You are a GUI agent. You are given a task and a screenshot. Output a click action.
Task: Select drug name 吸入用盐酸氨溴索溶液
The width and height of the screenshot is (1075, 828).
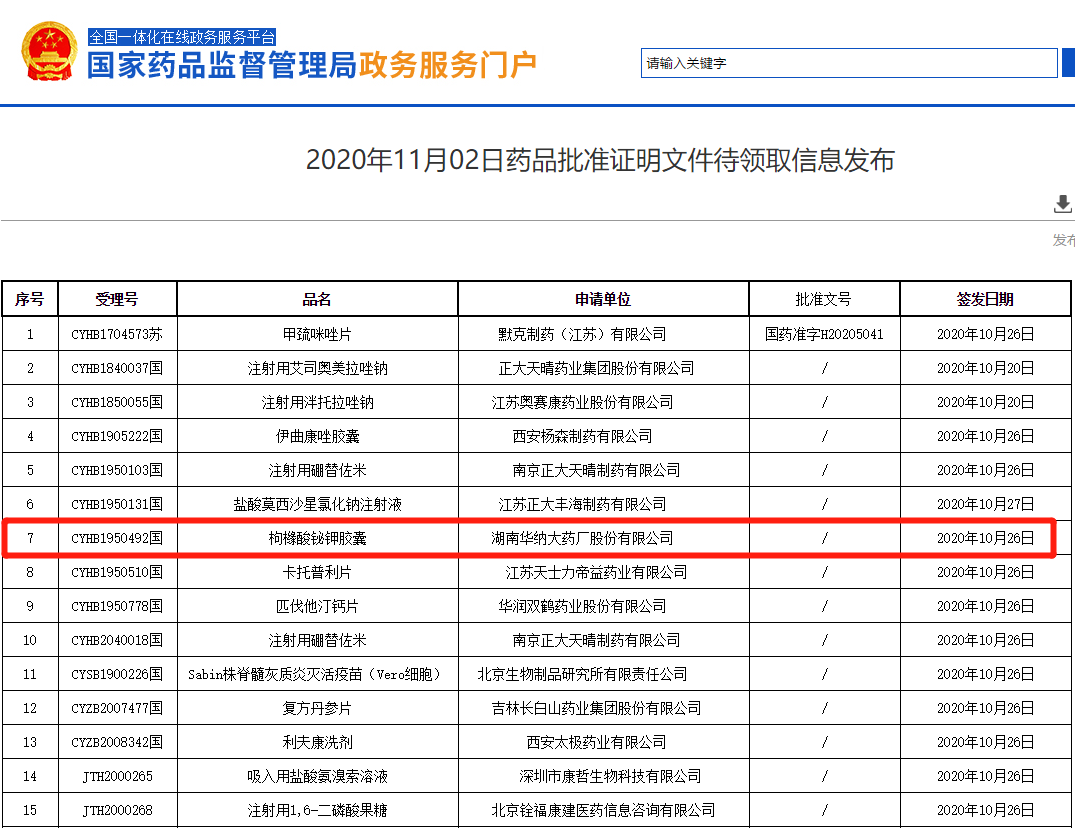[x=317, y=777]
